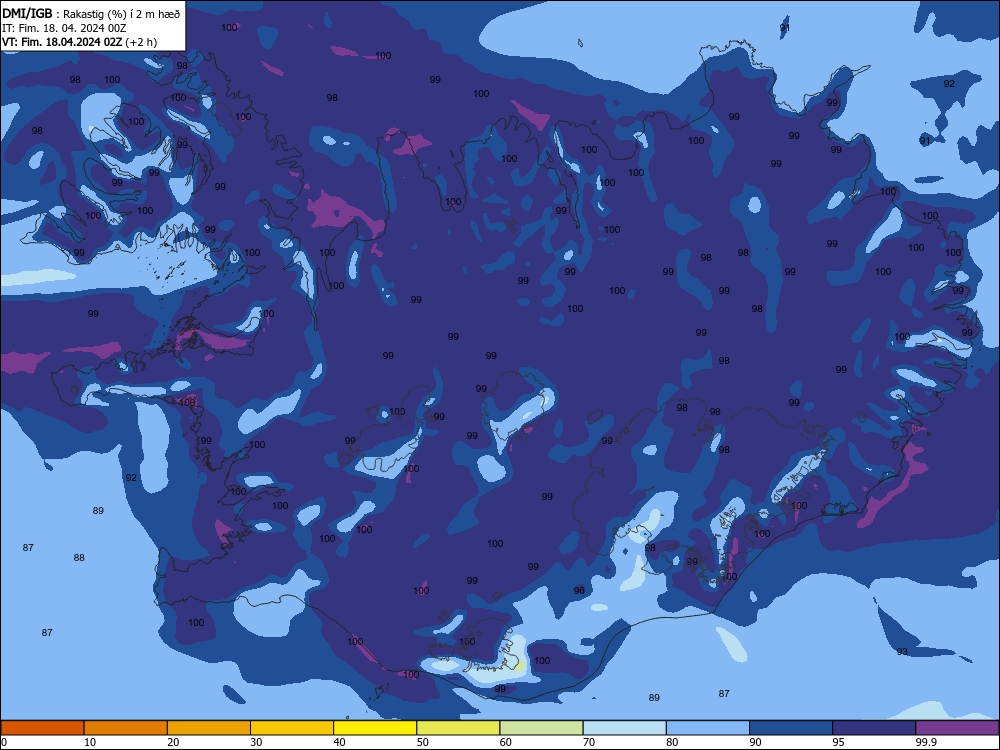The image size is (1000, 750).
Task: Select the '88' humidity value over the sea
Action: [x=79, y=557]
